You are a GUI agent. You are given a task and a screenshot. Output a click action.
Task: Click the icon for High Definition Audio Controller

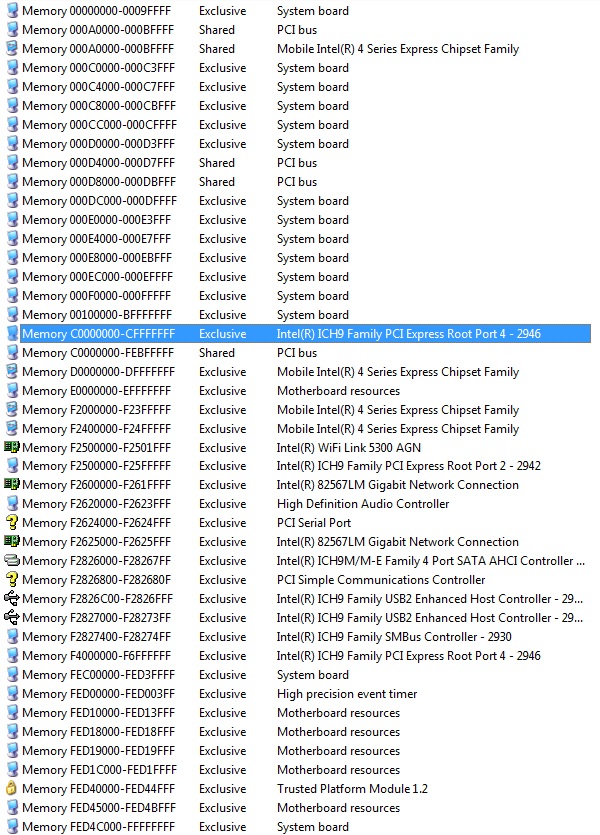tap(12, 504)
